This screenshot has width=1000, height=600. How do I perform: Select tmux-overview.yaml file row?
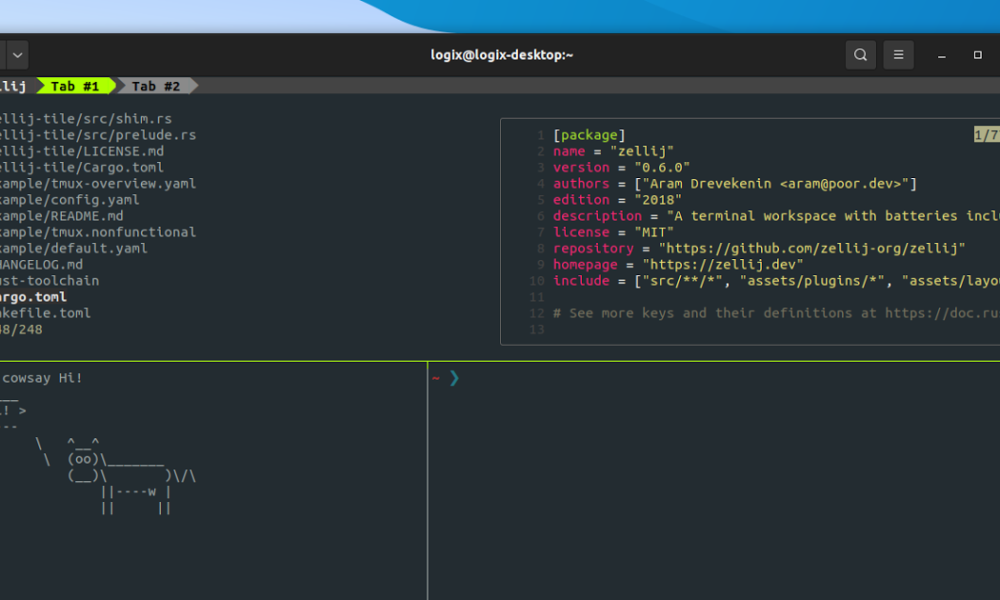pos(98,184)
